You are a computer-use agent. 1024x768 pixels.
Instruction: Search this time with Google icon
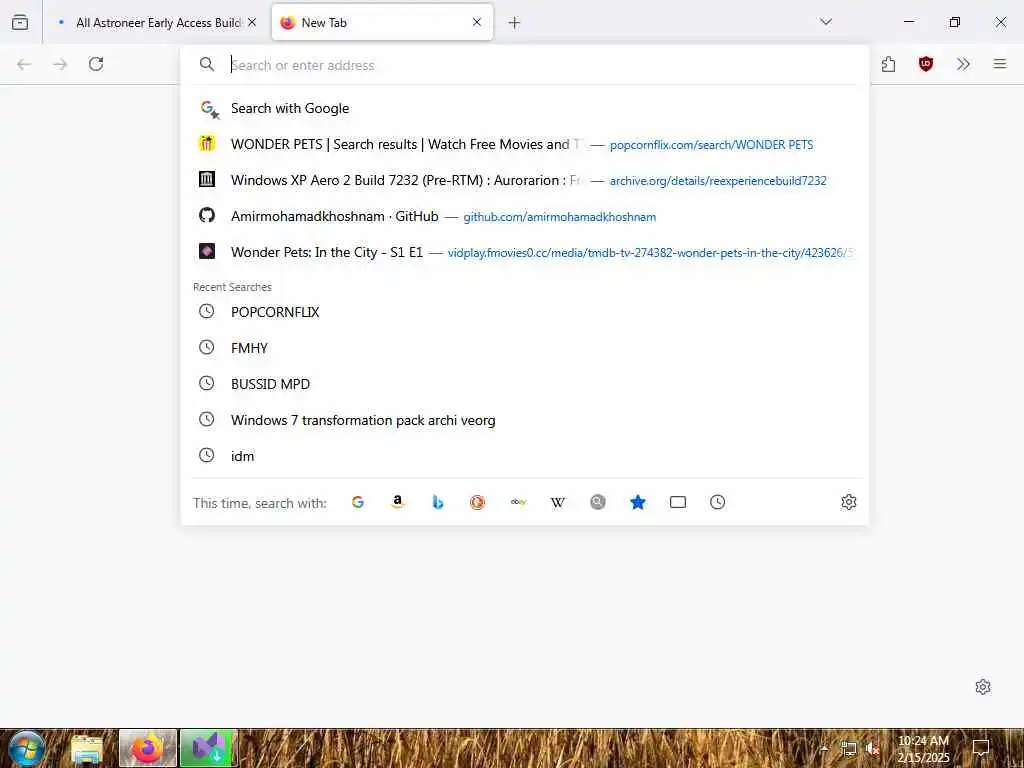[x=358, y=502]
